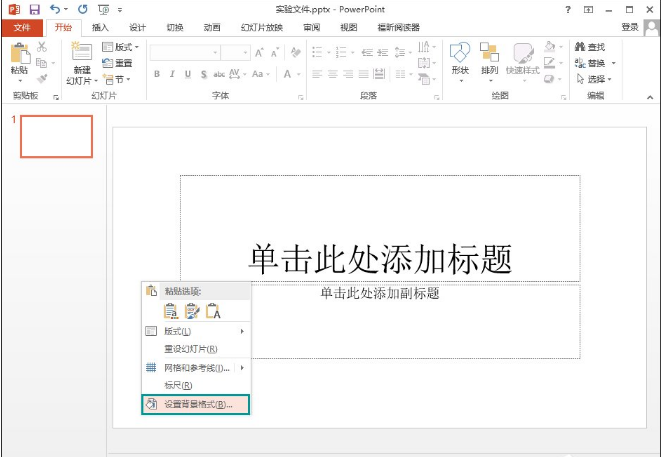Image resolution: width=662 pixels, height=457 pixels.
Task: Choose the Keep Text Only paste icon
Action: click(x=213, y=310)
